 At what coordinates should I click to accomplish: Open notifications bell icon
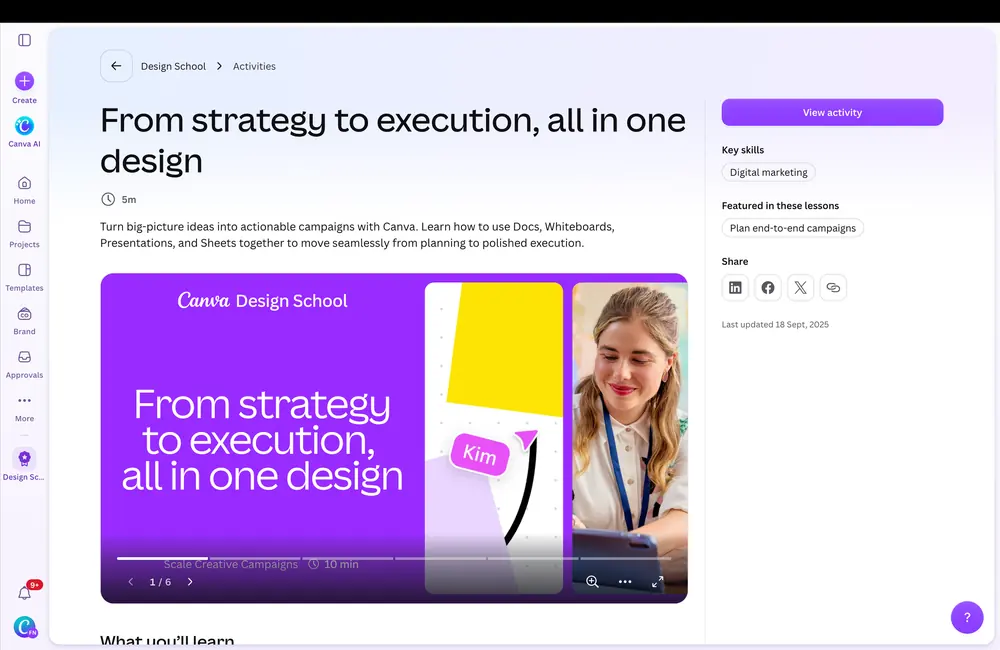[24, 593]
